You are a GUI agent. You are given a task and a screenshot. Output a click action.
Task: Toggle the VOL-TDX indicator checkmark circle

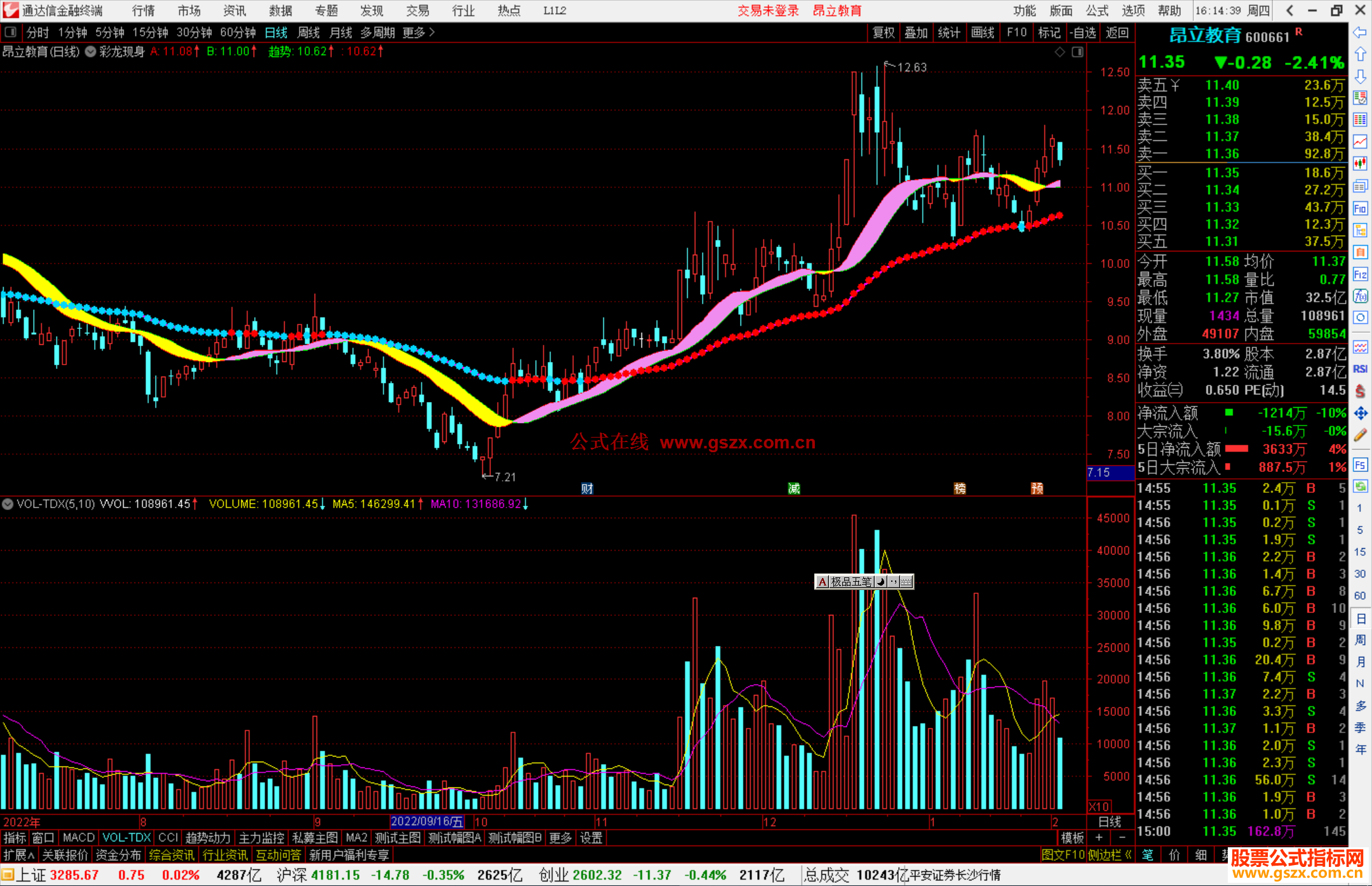[8, 504]
